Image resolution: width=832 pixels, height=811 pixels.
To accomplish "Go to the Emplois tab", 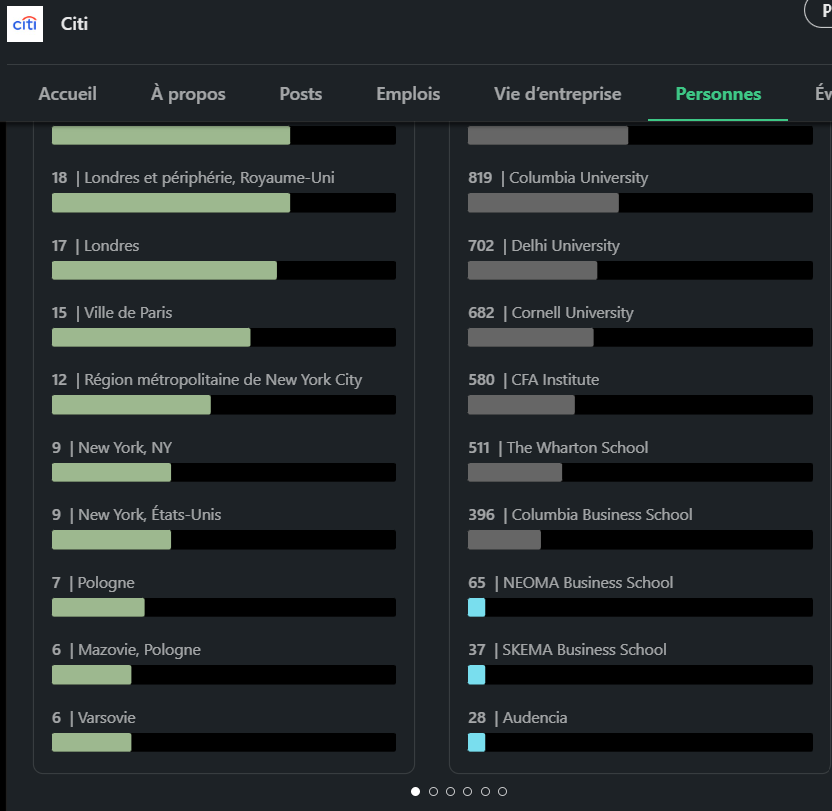I will click(408, 94).
